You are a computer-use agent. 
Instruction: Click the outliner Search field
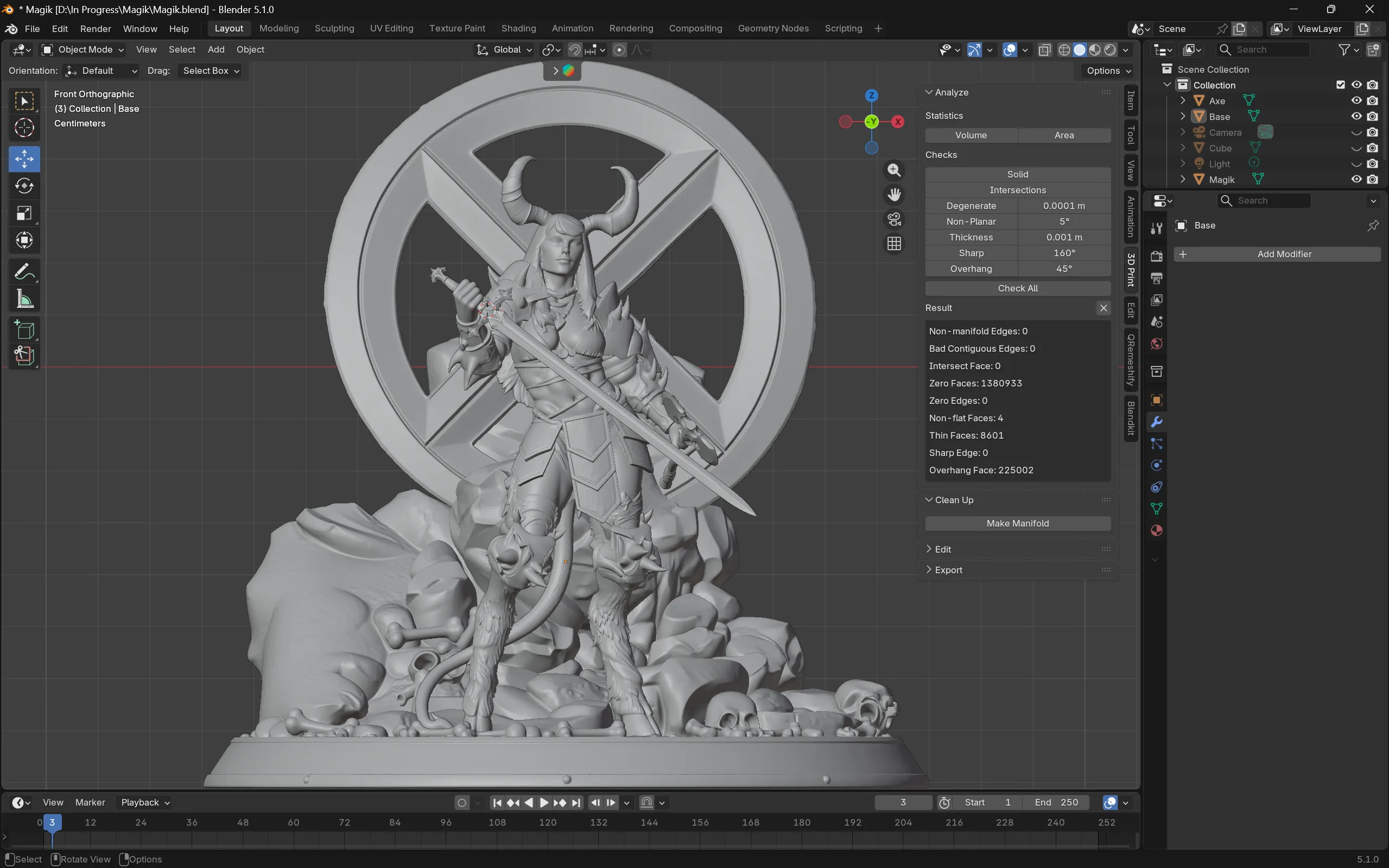click(x=1263, y=50)
